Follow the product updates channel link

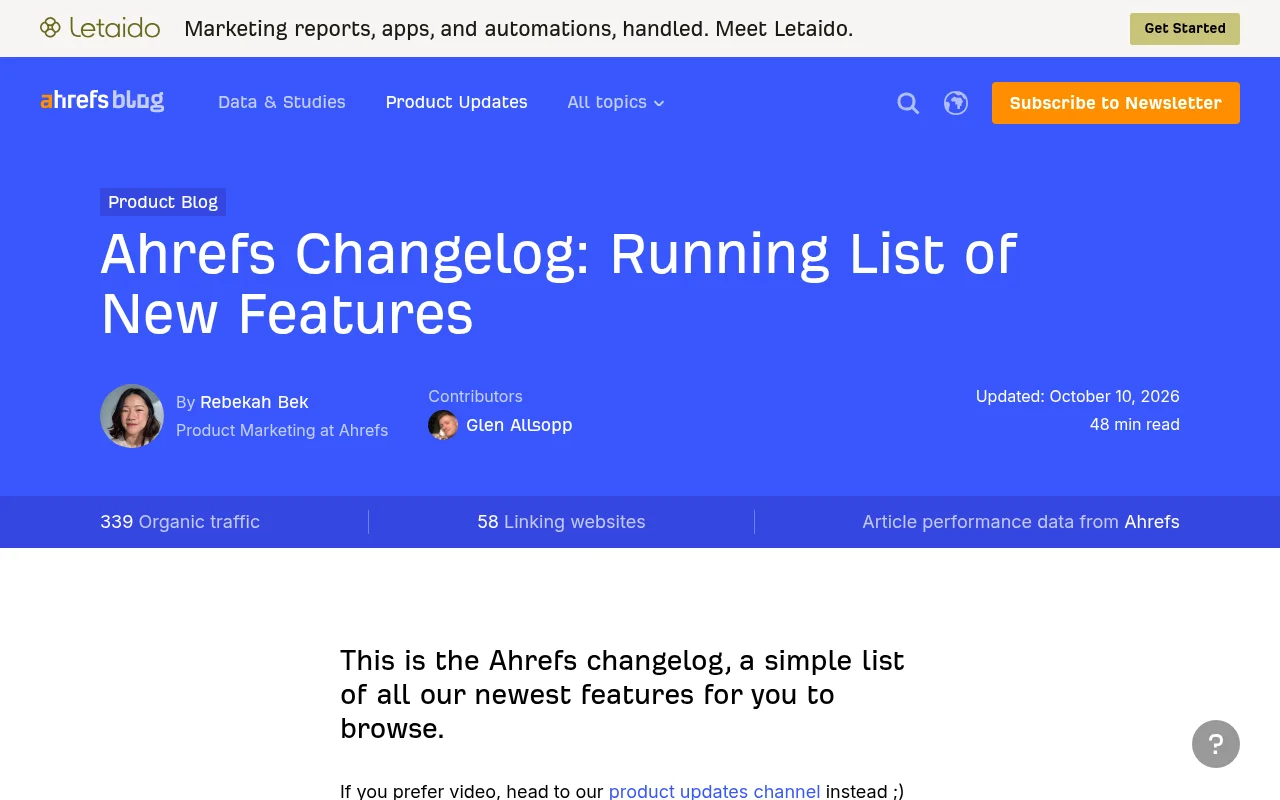pos(715,791)
